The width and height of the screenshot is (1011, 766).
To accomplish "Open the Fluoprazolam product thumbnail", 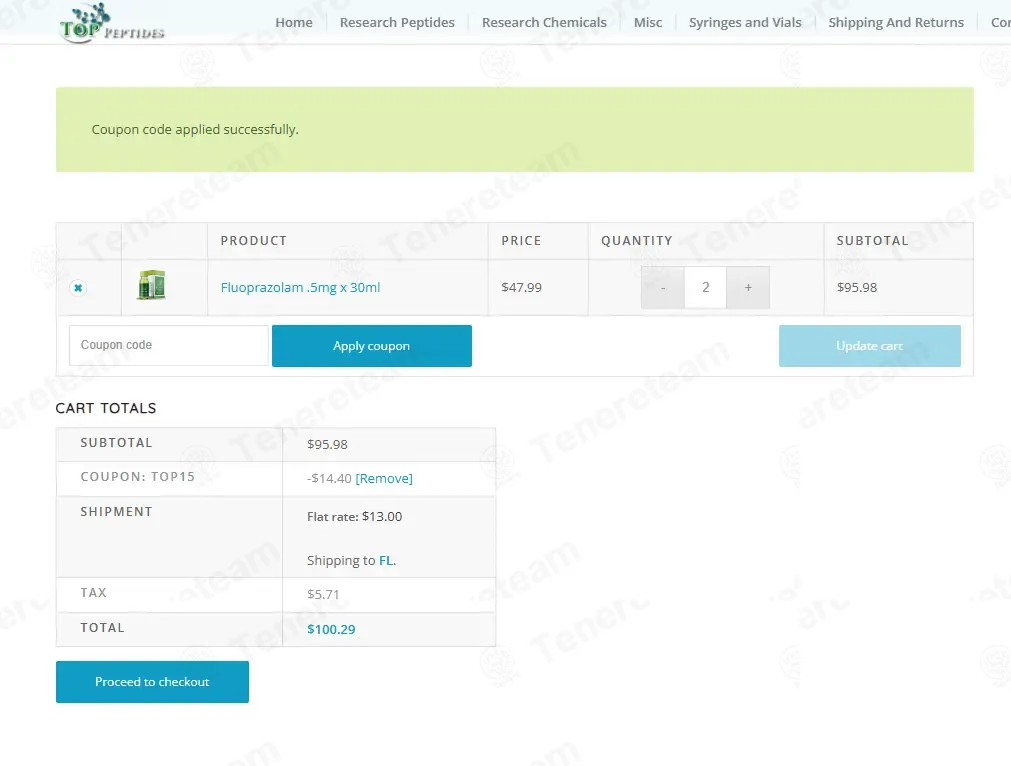I will click(152, 285).
